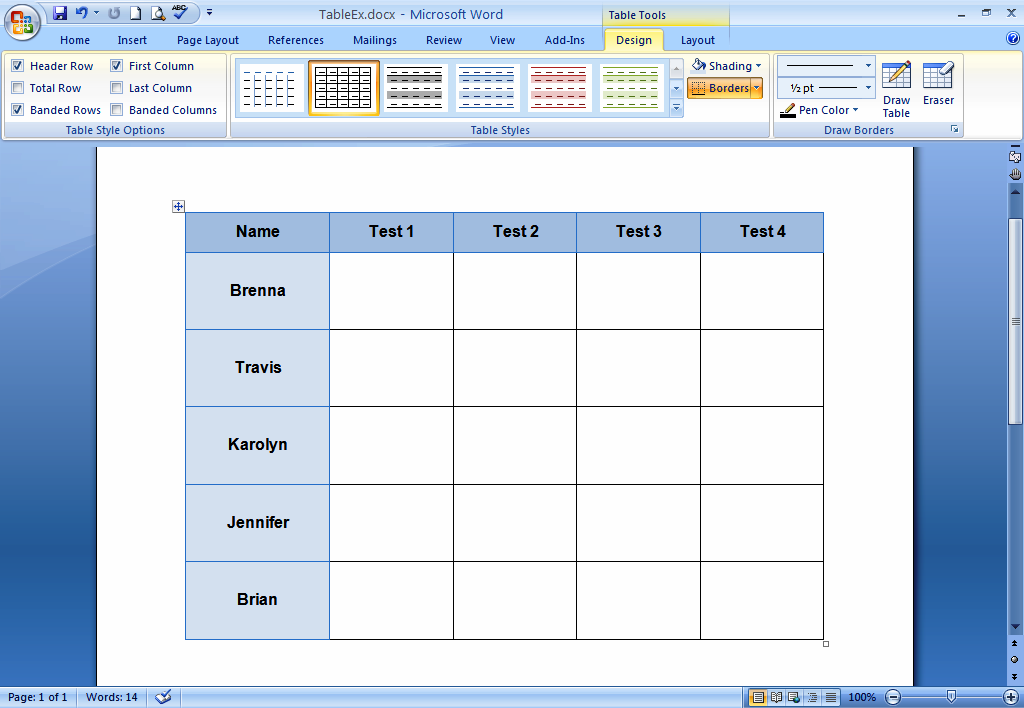Enable the Total Row checkbox

pyautogui.click(x=18, y=88)
